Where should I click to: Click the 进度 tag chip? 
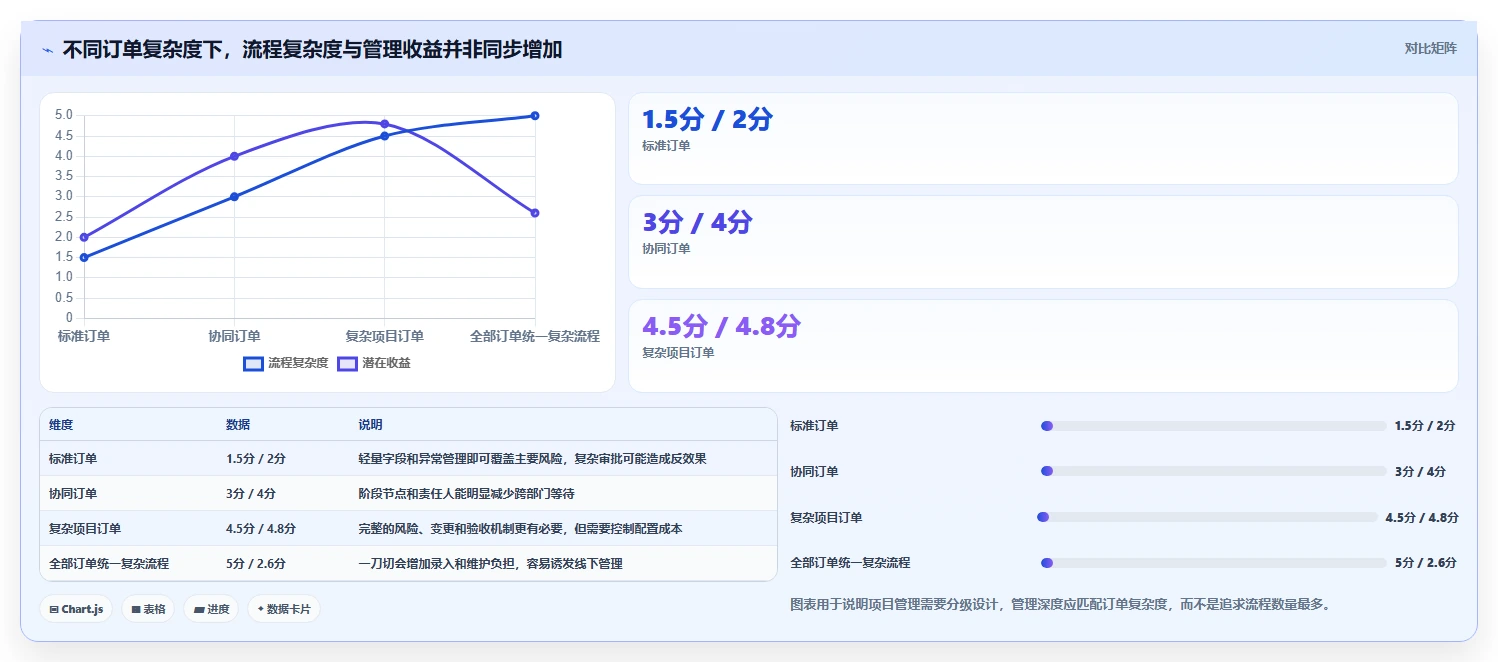click(x=211, y=609)
